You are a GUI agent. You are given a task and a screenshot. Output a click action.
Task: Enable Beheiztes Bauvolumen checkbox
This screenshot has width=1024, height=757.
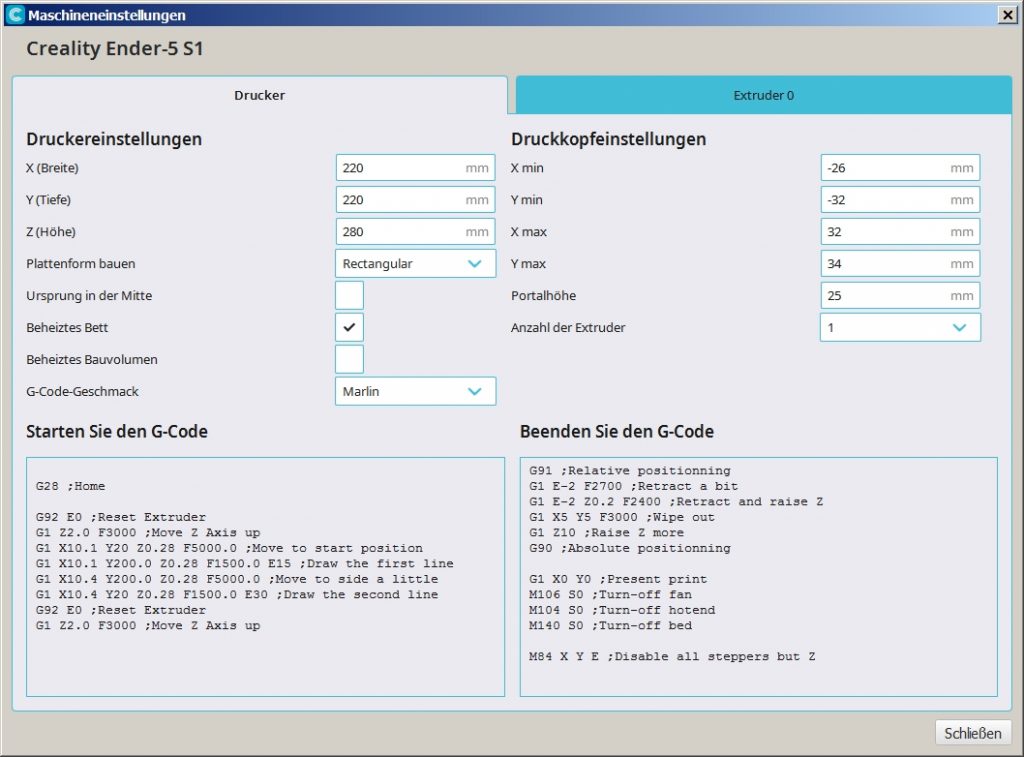[x=349, y=359]
